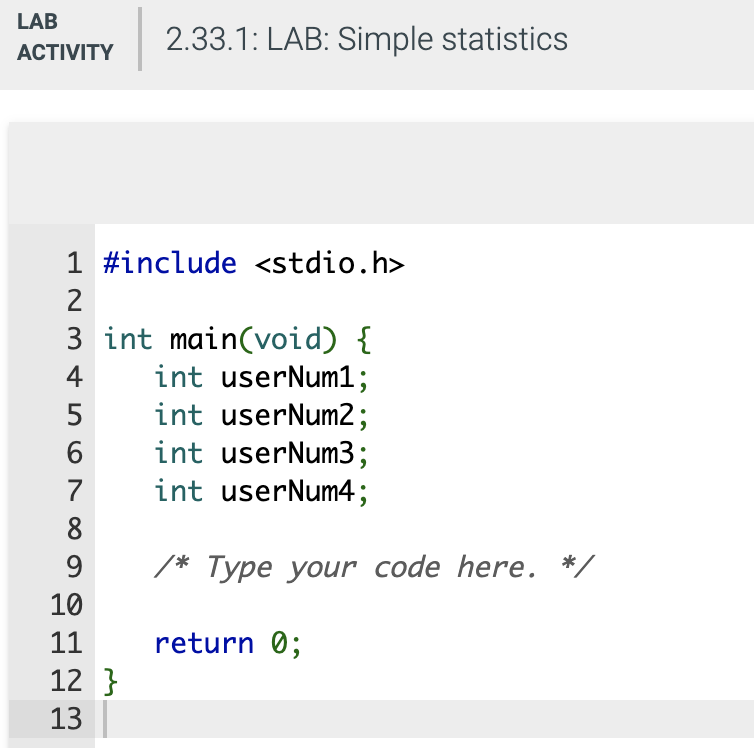Click the return 0 statement
This screenshot has width=754, height=748.
(x=227, y=643)
